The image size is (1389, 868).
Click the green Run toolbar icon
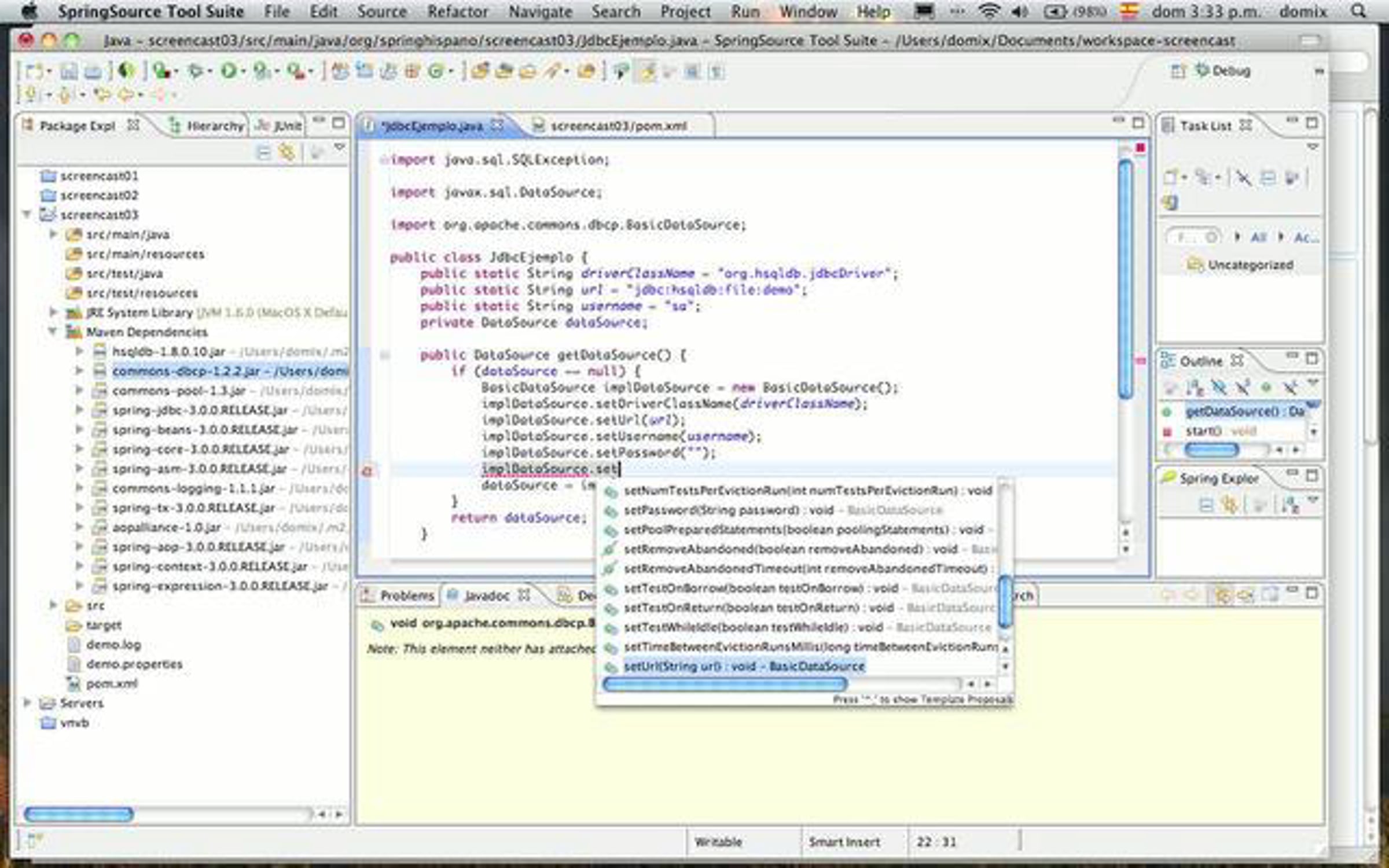228,71
